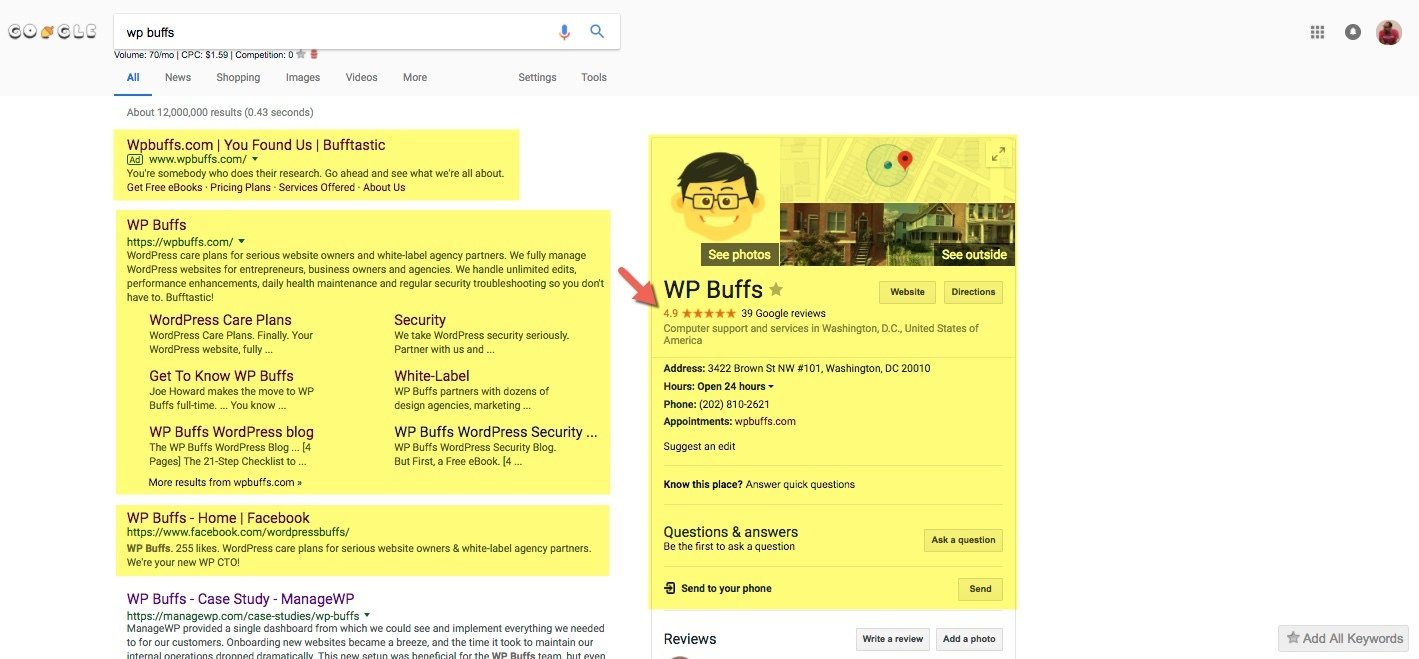This screenshot has width=1419, height=659.
Task: Click the address 3422 Brown St NW text
Action: [x=819, y=369]
